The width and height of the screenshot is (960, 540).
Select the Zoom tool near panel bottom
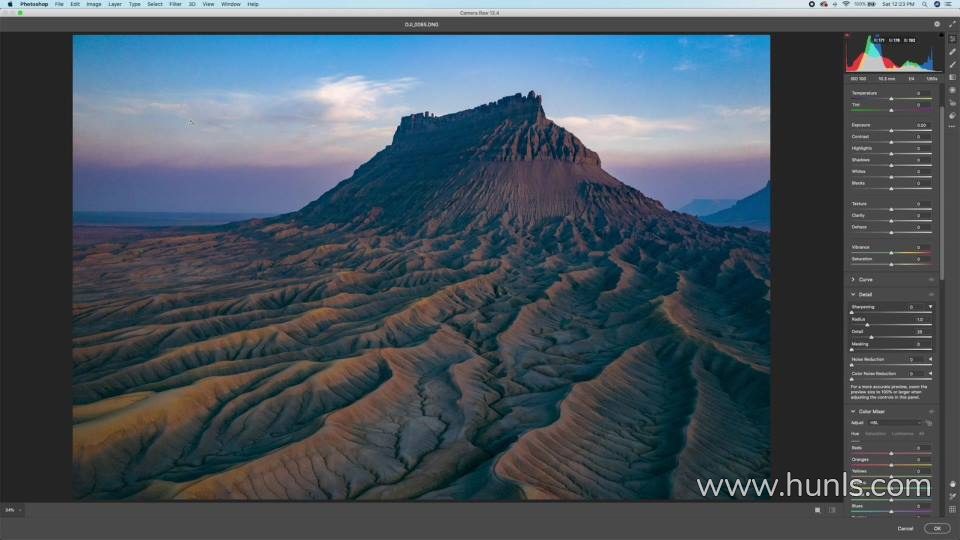953,484
